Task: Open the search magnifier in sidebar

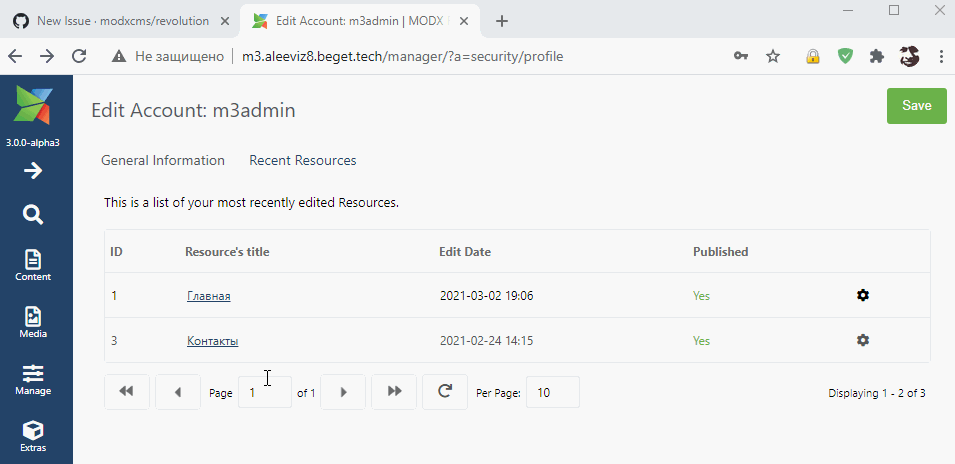Action: coord(33,215)
